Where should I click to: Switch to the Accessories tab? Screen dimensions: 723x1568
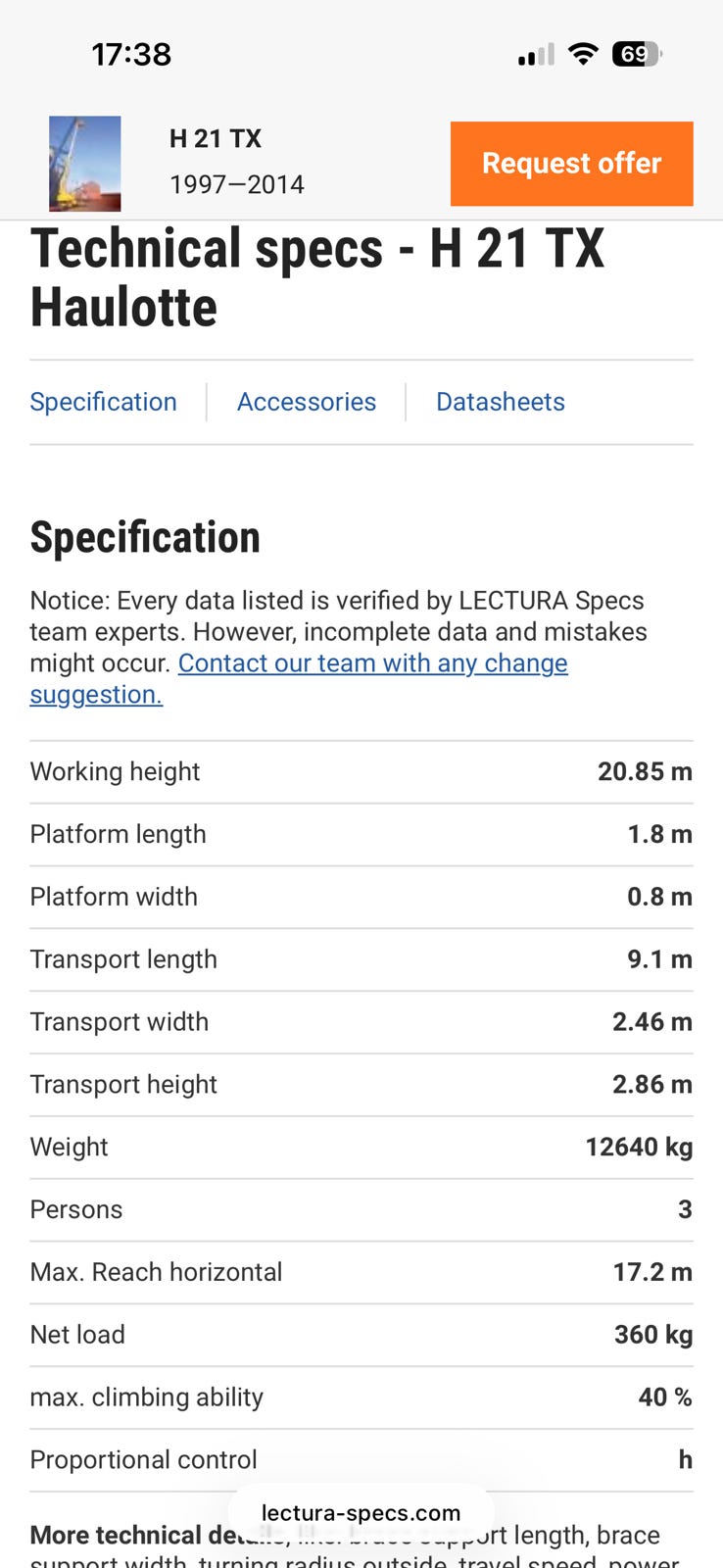(307, 402)
